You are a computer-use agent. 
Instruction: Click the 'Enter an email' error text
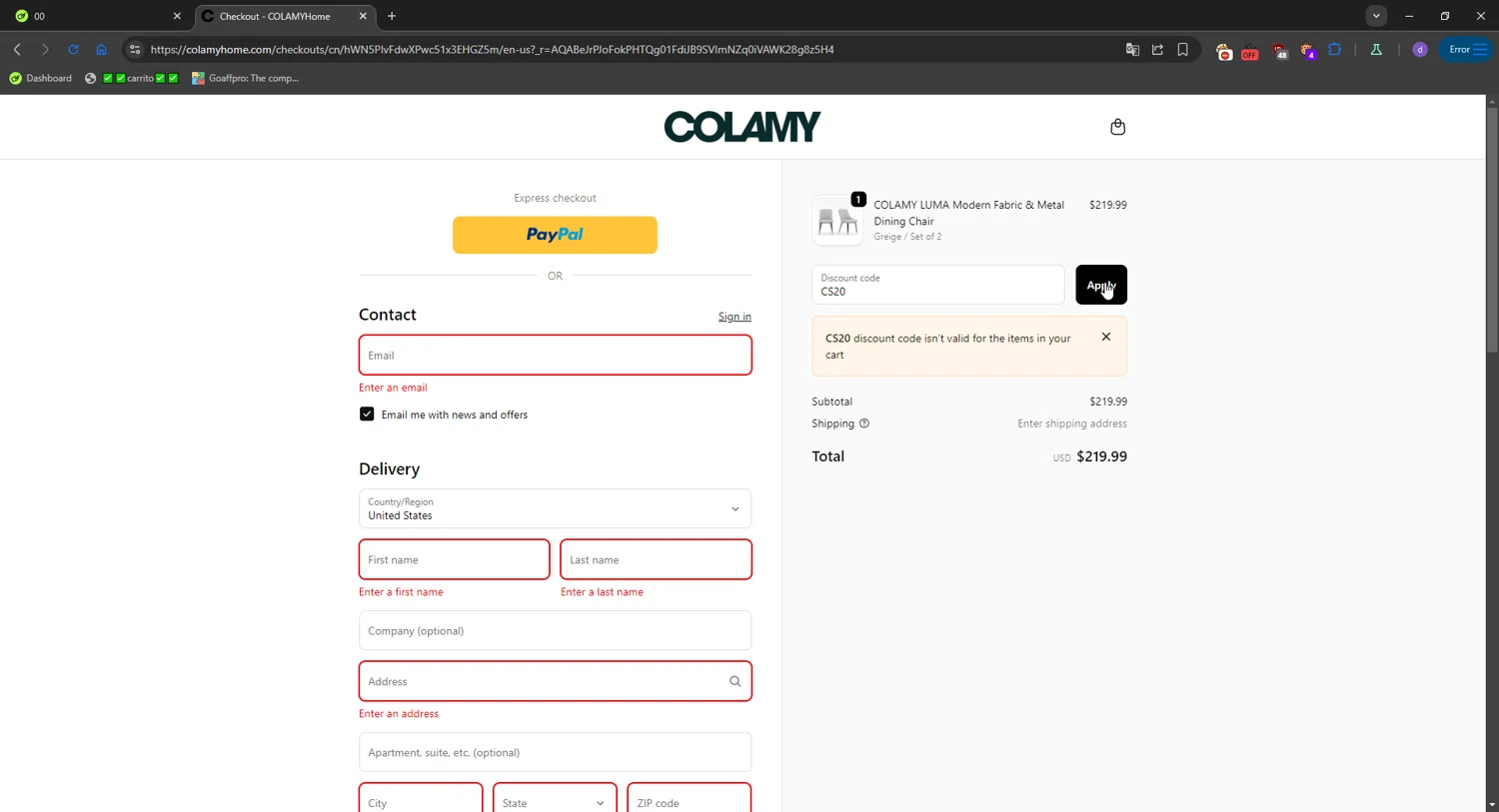393,388
